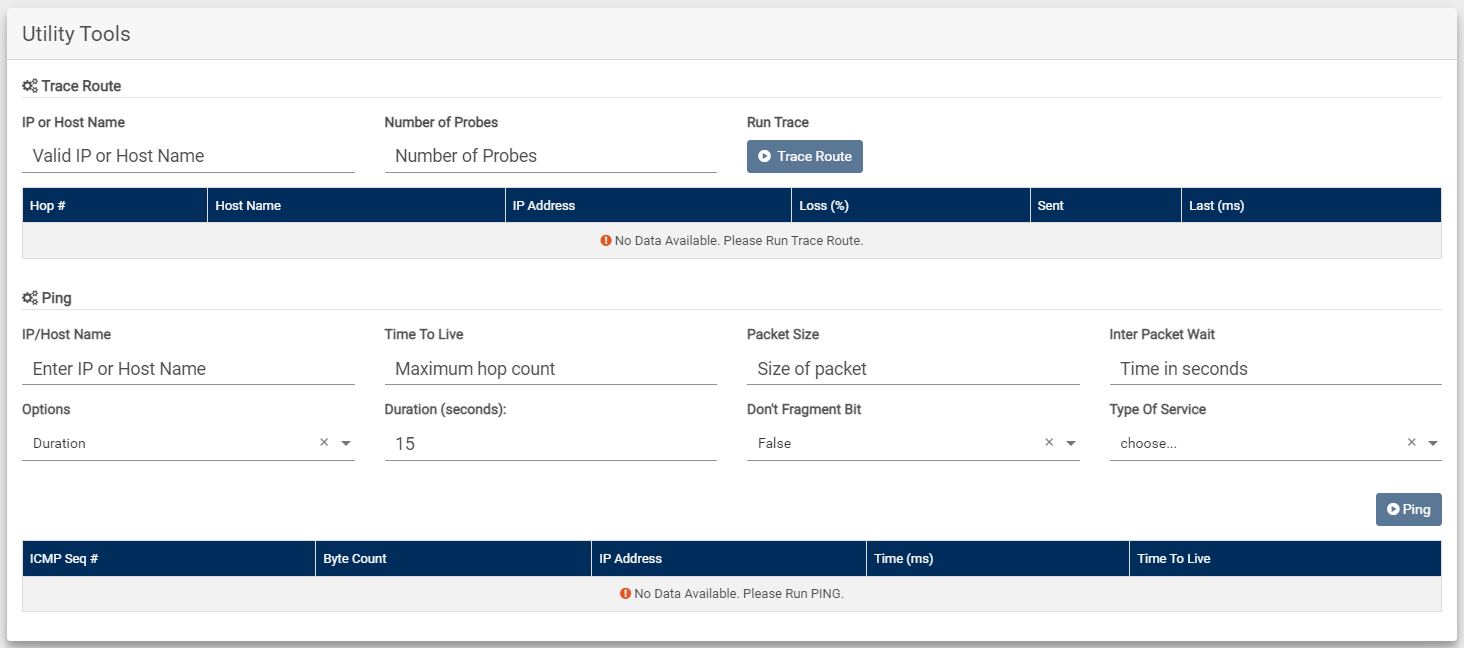Click the Size of packet input

click(913, 368)
